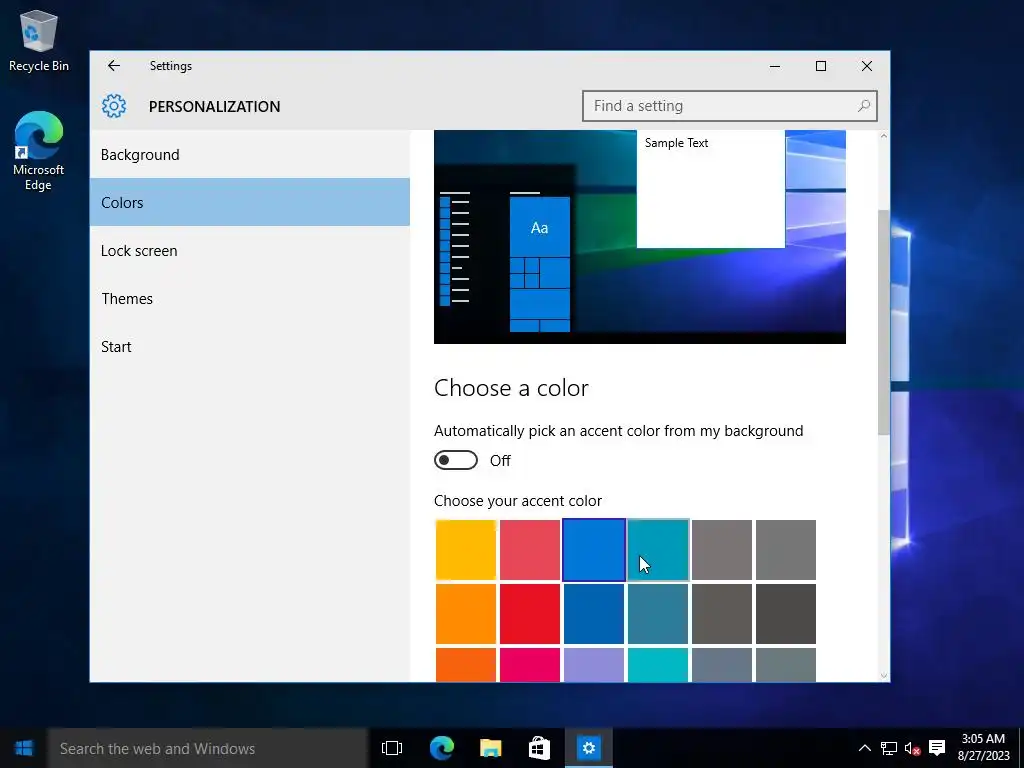Launch Edge from the taskbar
This screenshot has width=1024, height=768.
[x=441, y=748]
